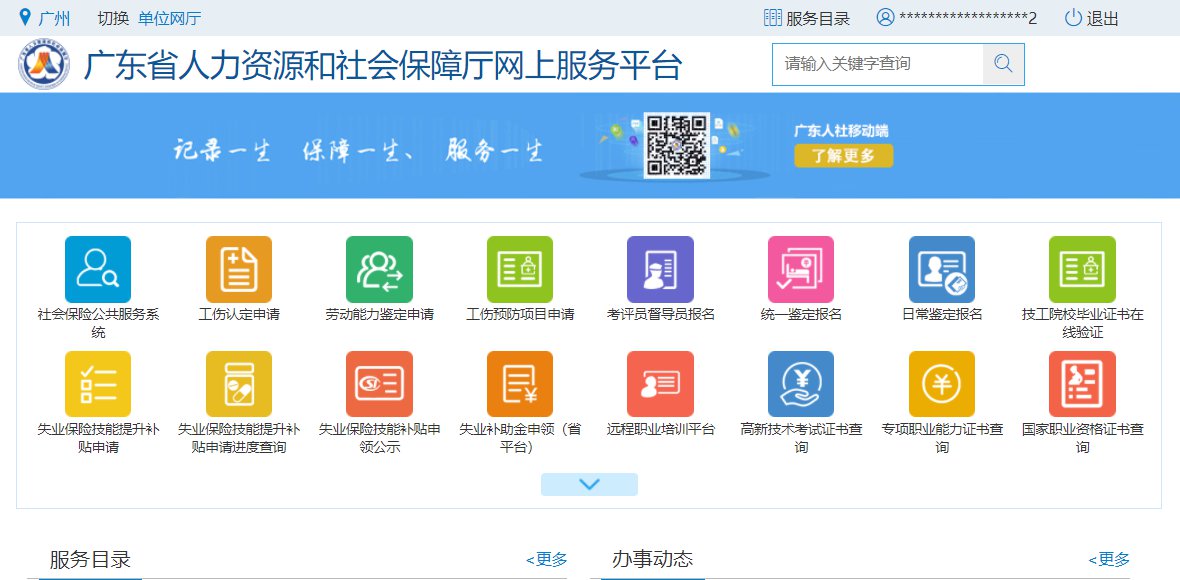Screen dimensions: 1180x580
Task: Open 考评员督导员报名 icon
Action: pyautogui.click(x=660, y=269)
